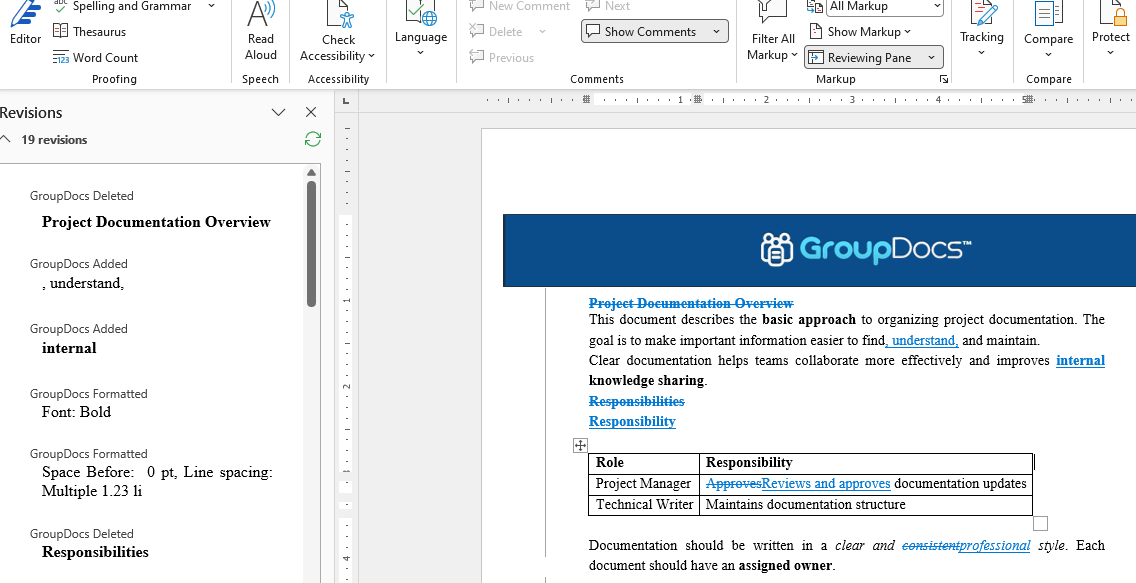Open the Tracking menu

click(x=982, y=35)
